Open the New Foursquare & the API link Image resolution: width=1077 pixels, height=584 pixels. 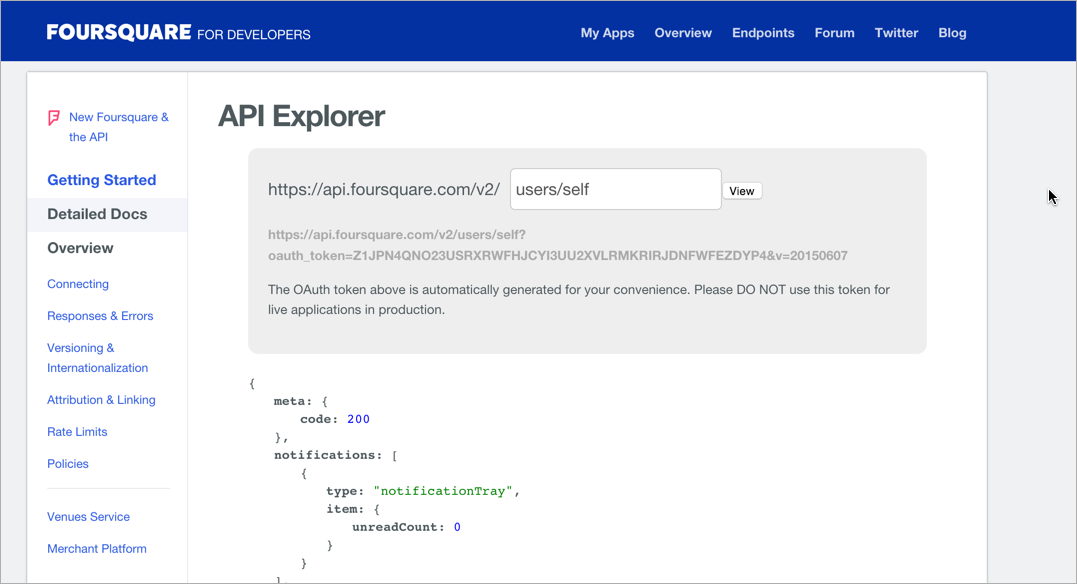[118, 127]
